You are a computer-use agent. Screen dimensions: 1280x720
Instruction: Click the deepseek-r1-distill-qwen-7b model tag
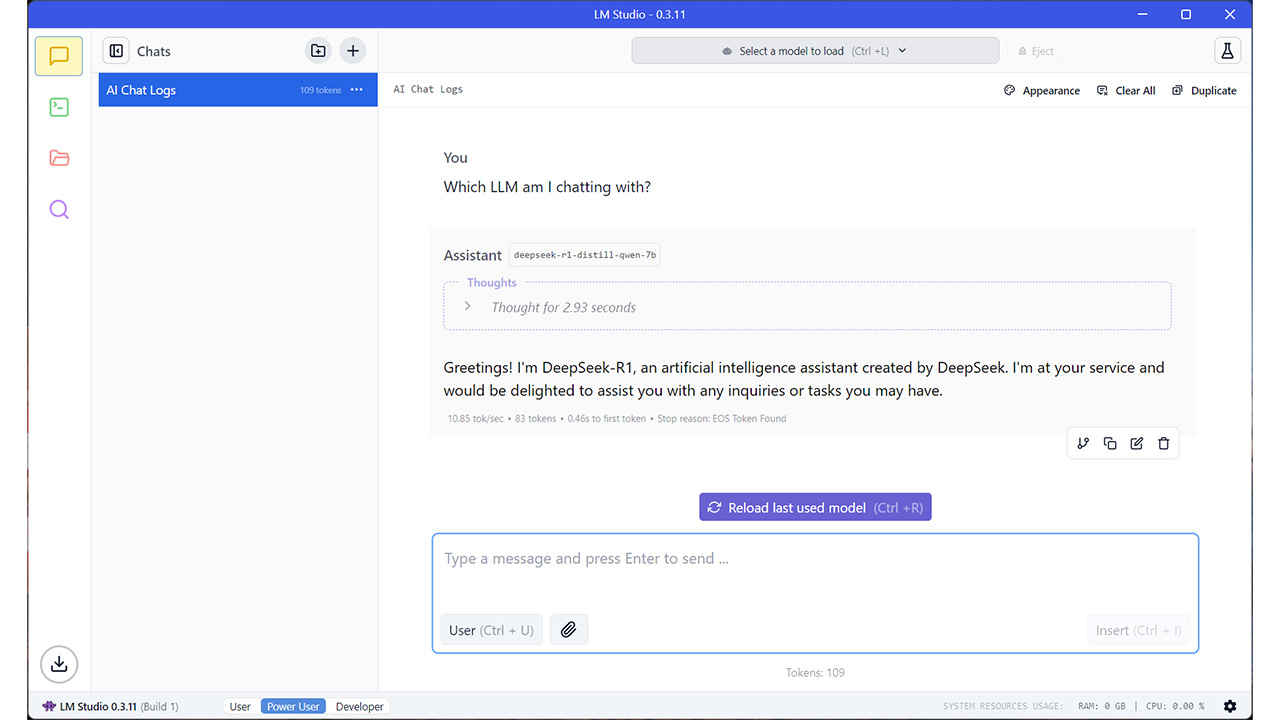point(585,255)
